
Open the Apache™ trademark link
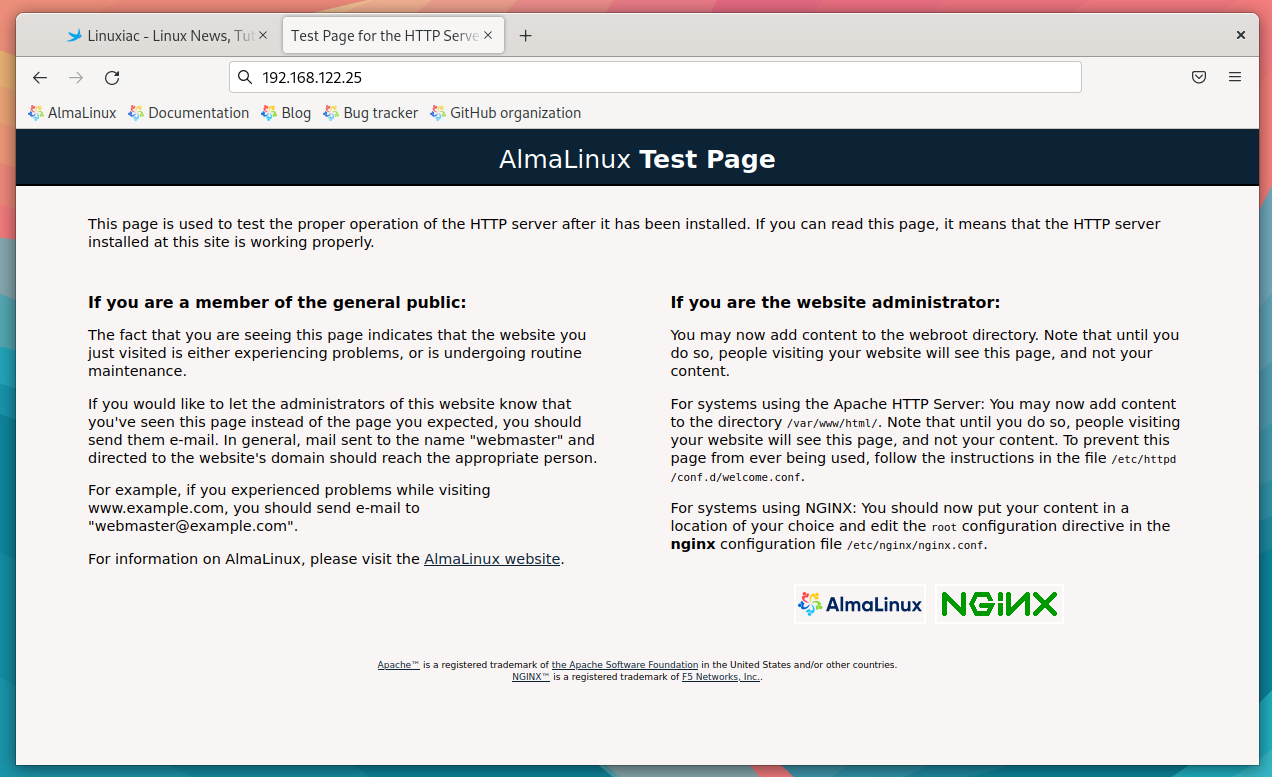[x=398, y=665]
